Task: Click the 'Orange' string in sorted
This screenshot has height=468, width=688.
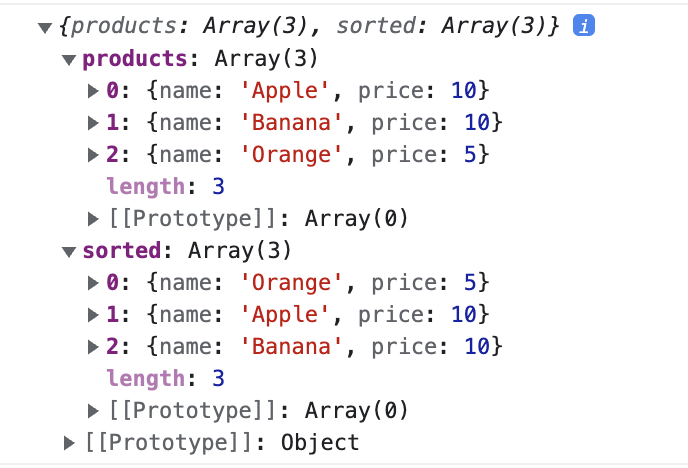Action: tap(291, 282)
